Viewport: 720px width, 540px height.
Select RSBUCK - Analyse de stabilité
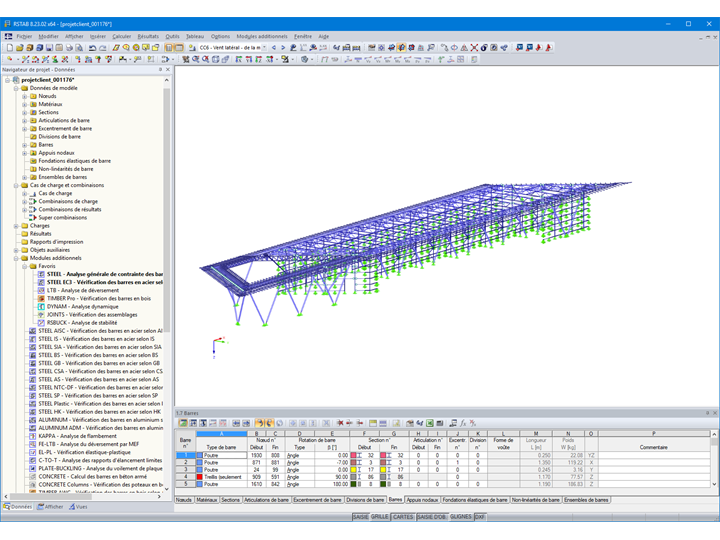(x=82, y=323)
